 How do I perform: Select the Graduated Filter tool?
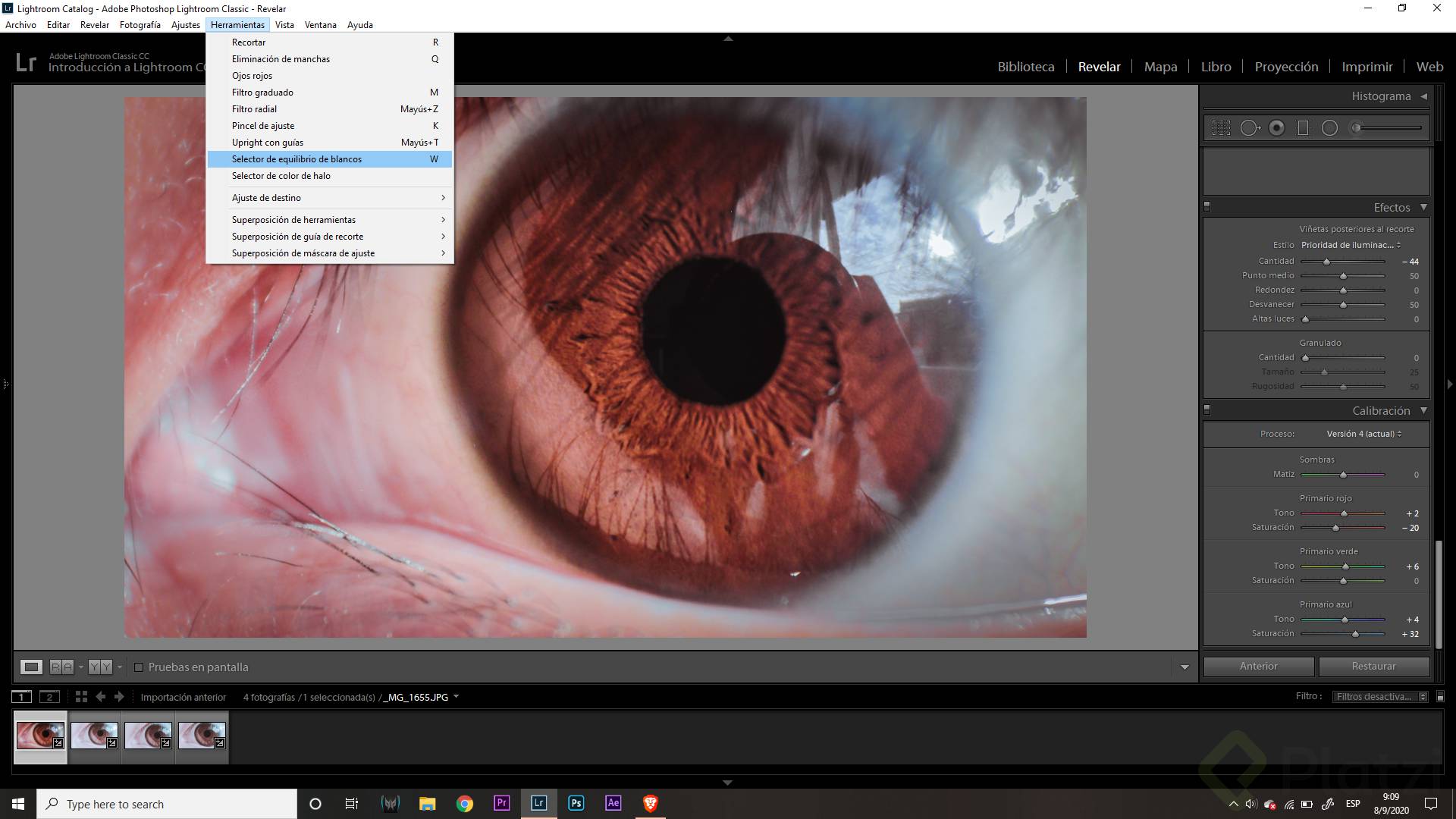263,92
